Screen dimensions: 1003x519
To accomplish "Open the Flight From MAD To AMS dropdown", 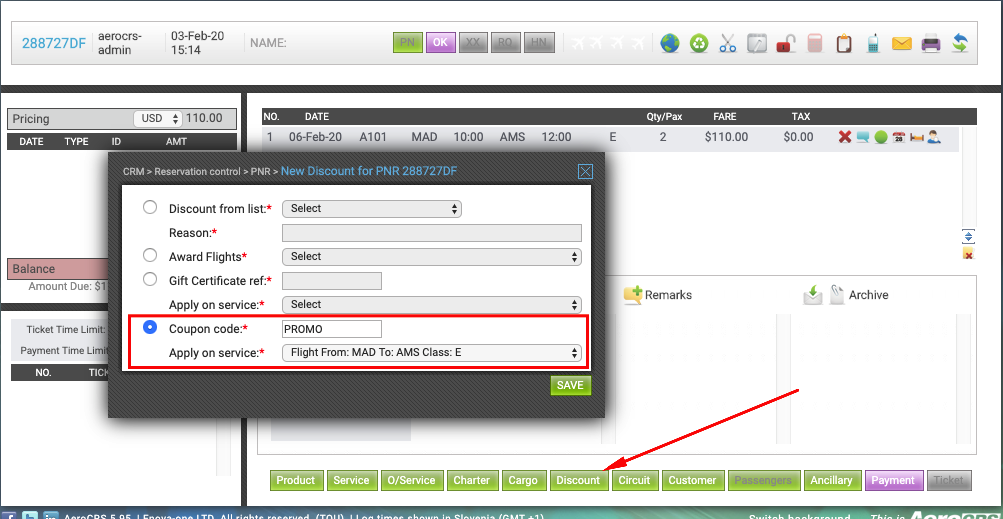I will (432, 353).
